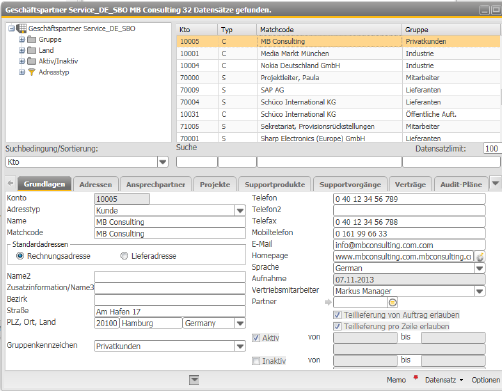Screen dimensions: 502x391
Task: Switch to the Projekte tab
Action: (215, 184)
